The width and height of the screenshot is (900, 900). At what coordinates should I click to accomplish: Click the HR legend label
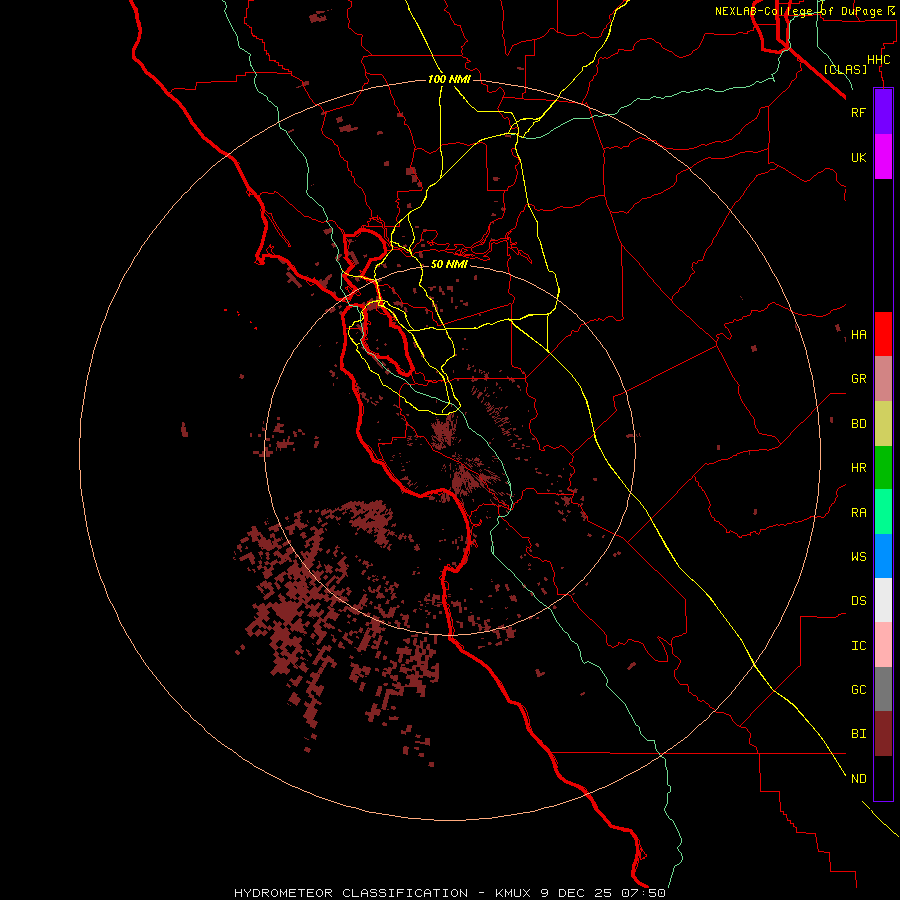point(858,468)
